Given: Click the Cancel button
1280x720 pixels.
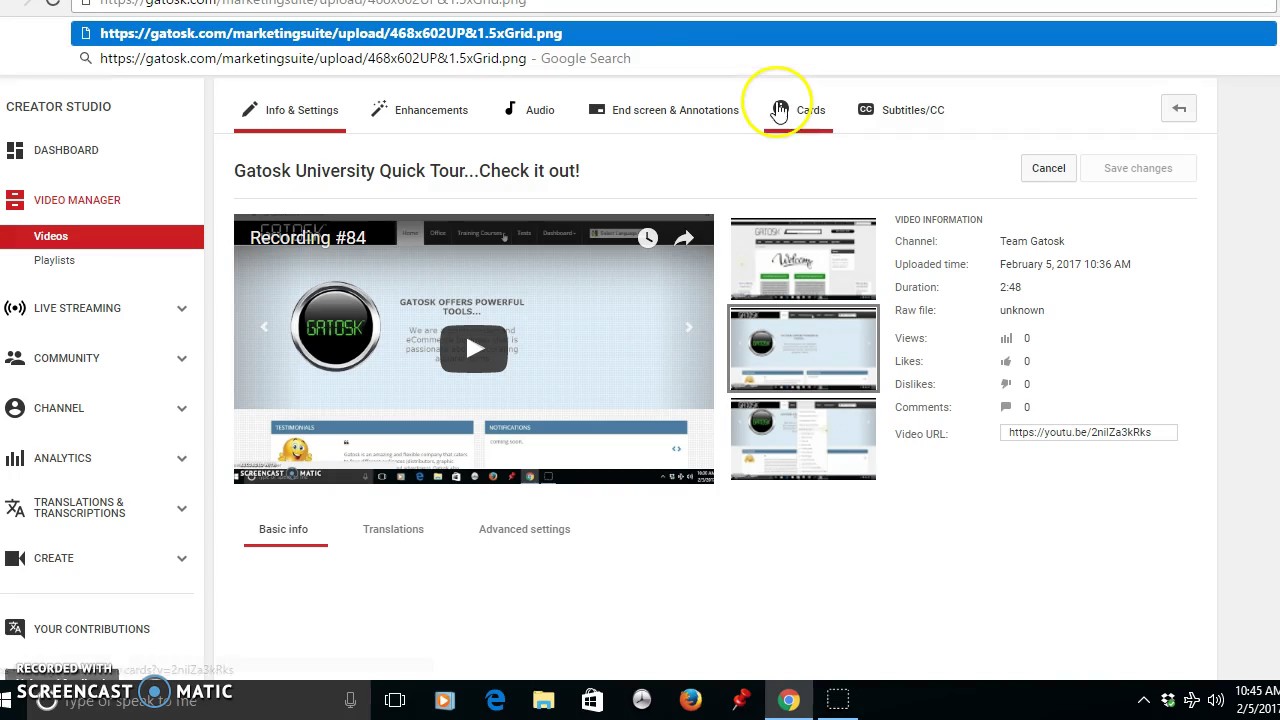Looking at the screenshot, I should coord(1049,168).
